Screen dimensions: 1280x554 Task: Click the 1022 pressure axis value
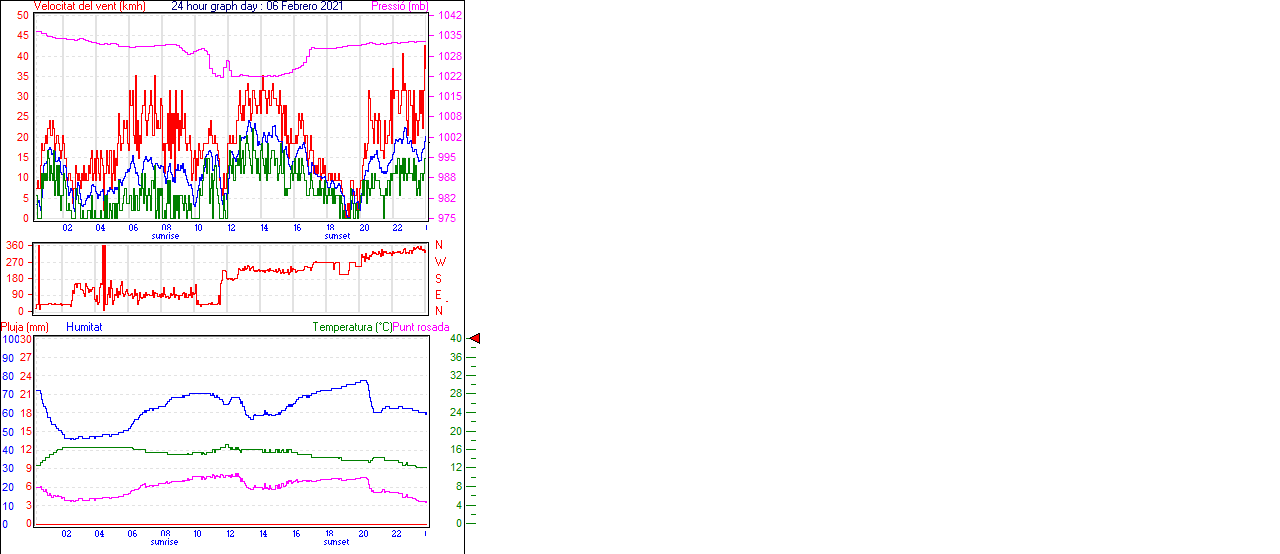coord(450,76)
